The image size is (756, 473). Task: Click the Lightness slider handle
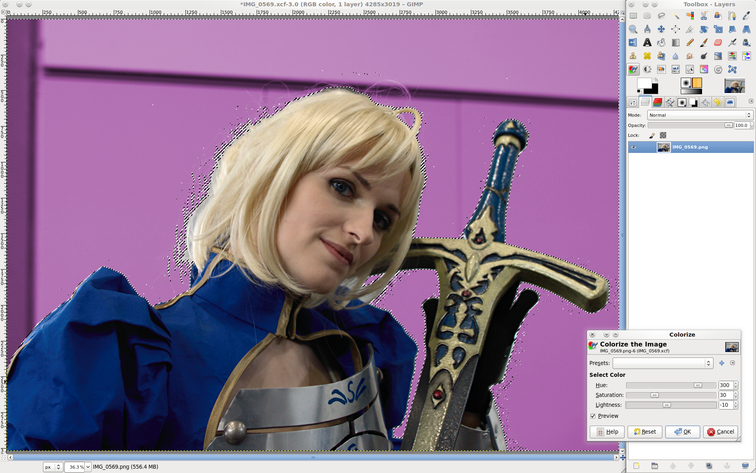point(666,405)
